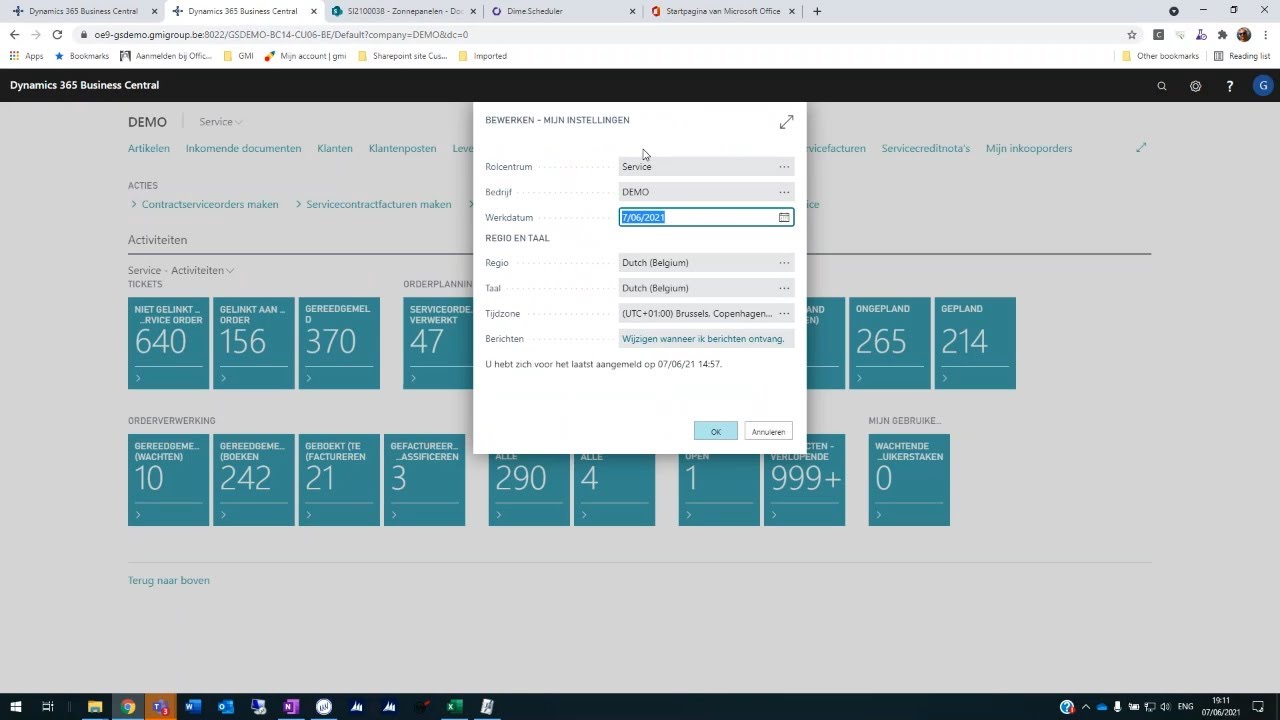Click the Chrome profile picture
Viewport: 1280px width, 720px height.
point(1244,34)
